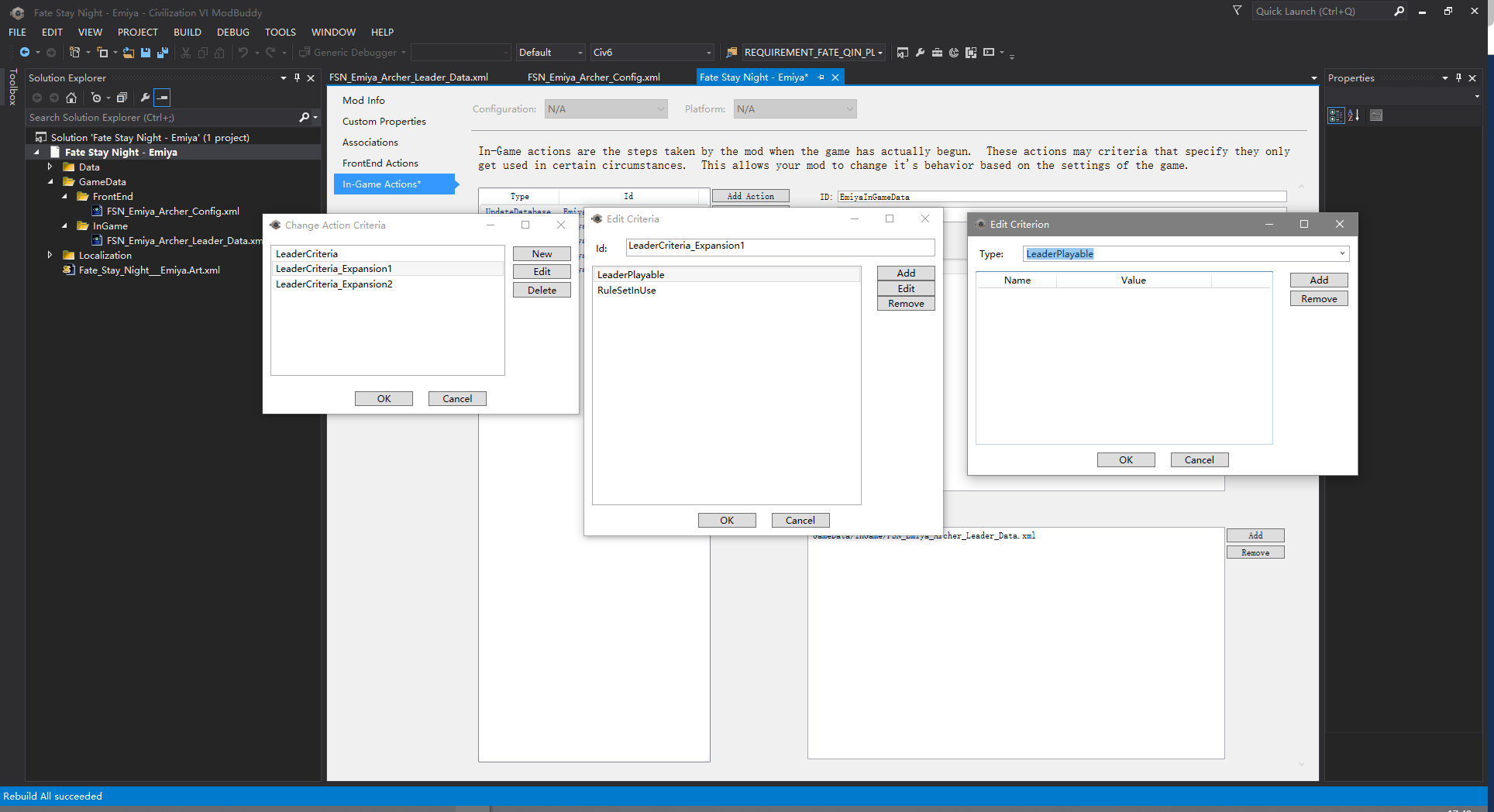Click the Properties wrench in Solution Explorer

[x=145, y=98]
